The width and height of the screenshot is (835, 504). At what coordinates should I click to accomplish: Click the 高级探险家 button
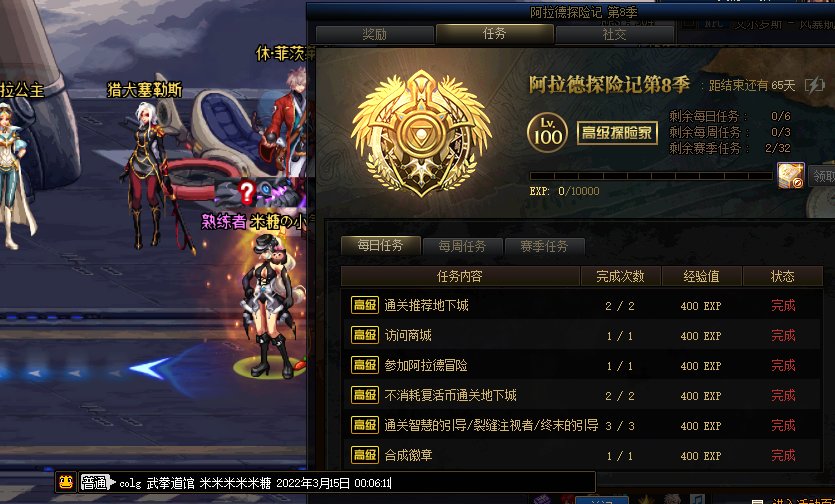click(617, 133)
